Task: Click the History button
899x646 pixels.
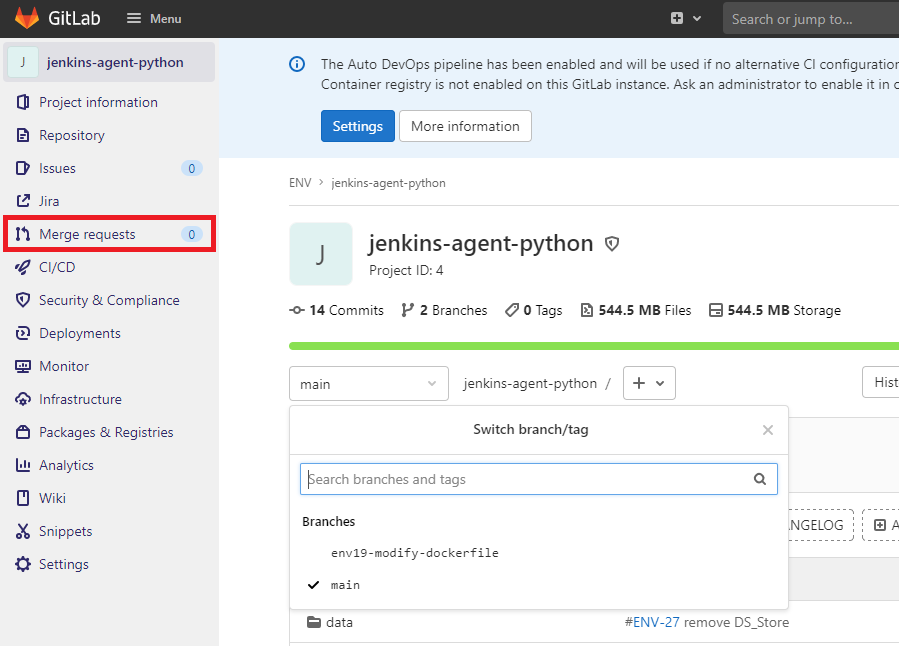Action: pos(881,382)
